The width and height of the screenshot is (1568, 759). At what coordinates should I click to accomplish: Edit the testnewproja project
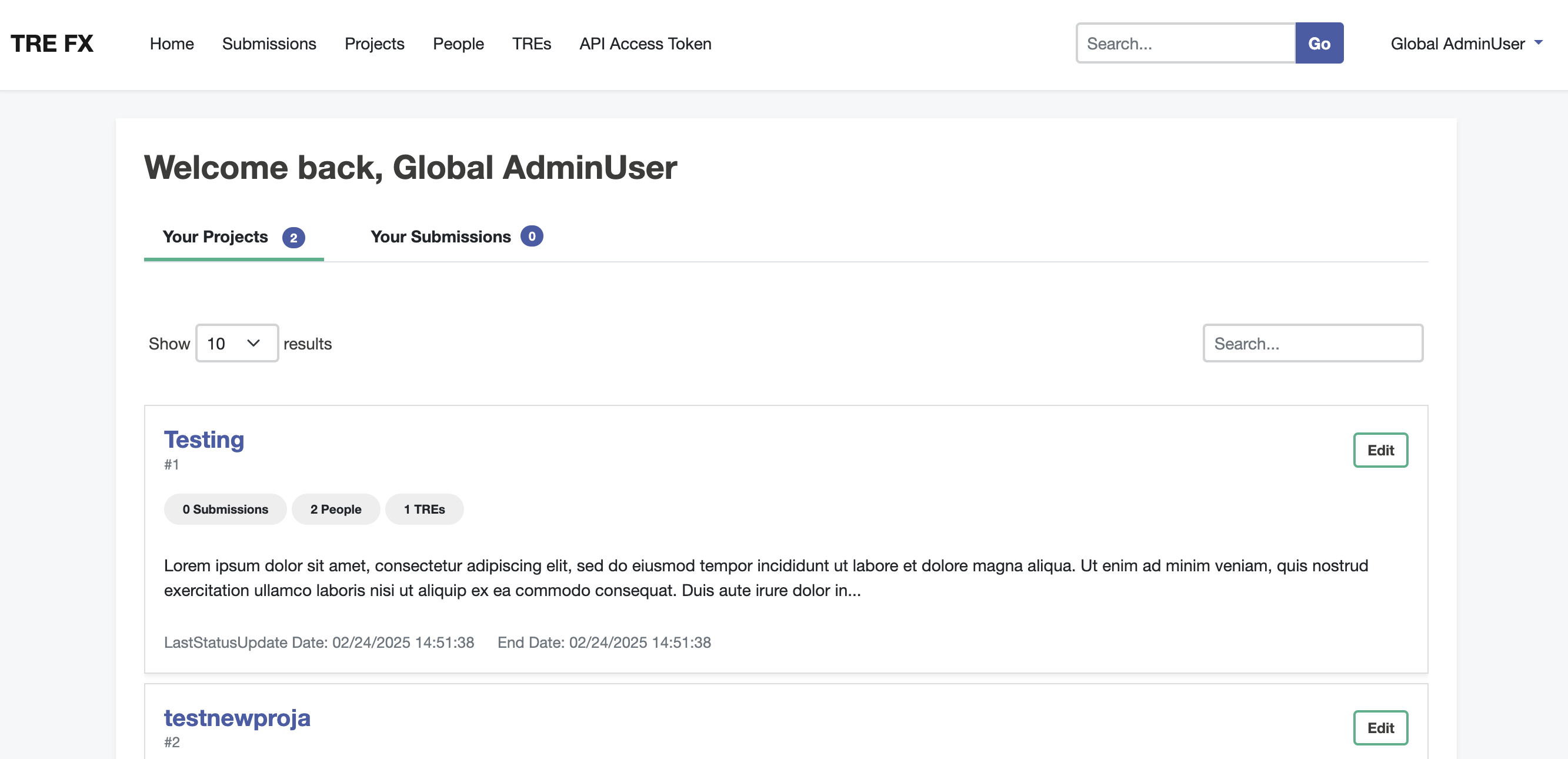(x=1379, y=727)
